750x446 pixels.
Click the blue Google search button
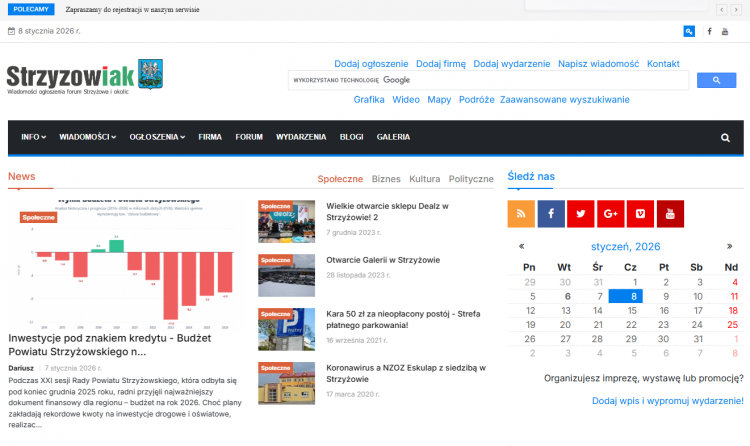716,80
